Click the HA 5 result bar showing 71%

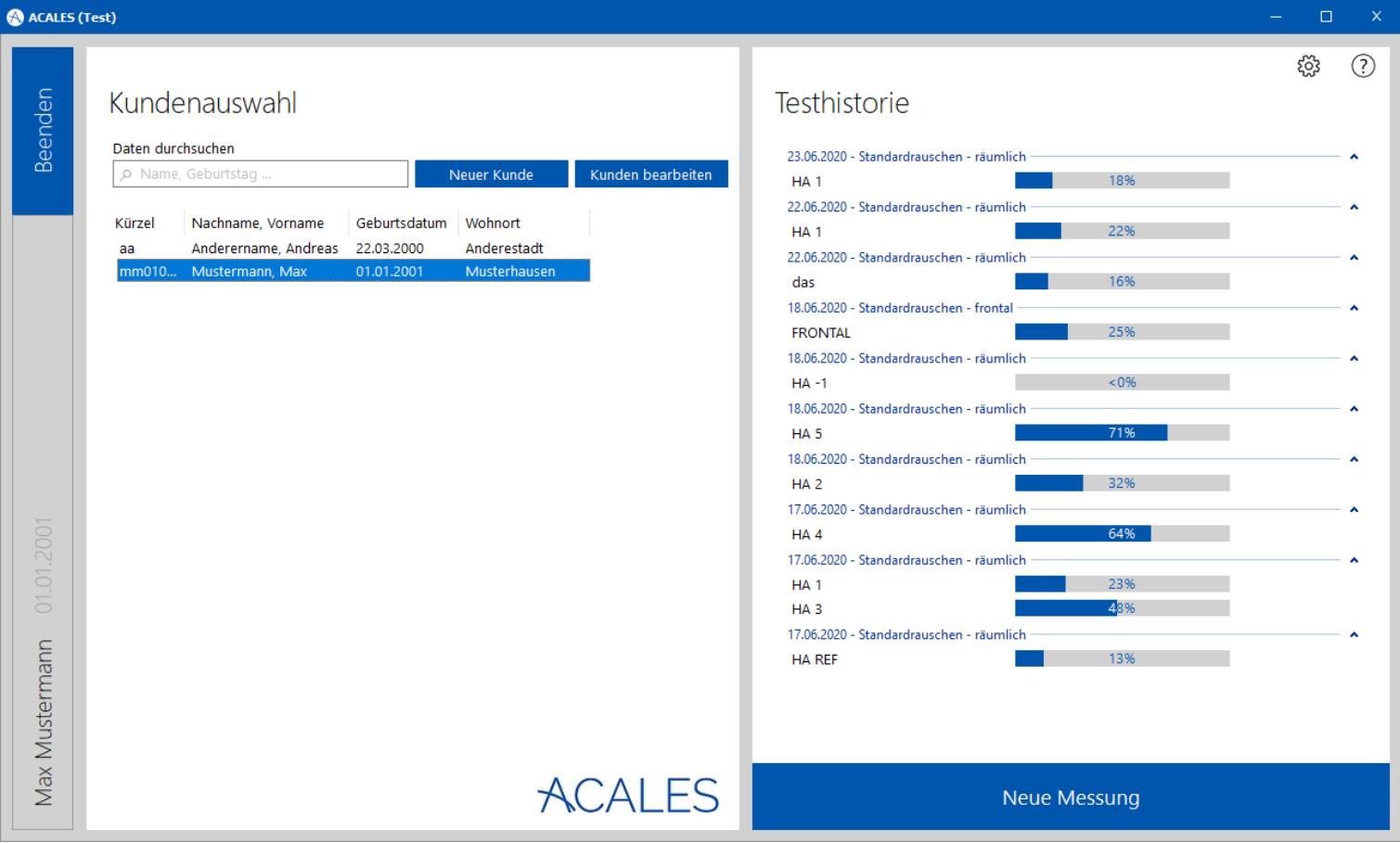point(1121,433)
